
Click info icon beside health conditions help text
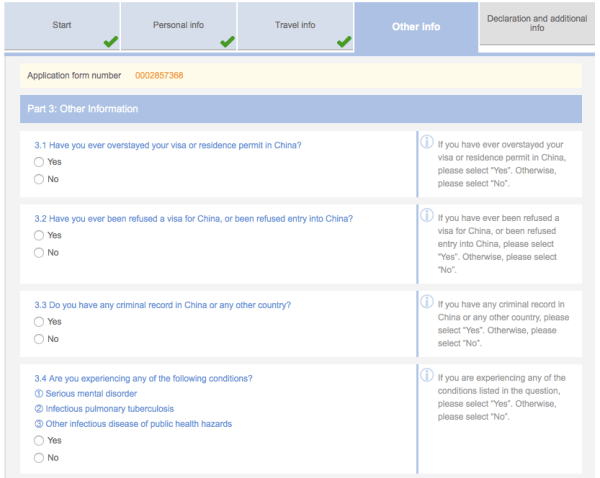pyautogui.click(x=426, y=377)
